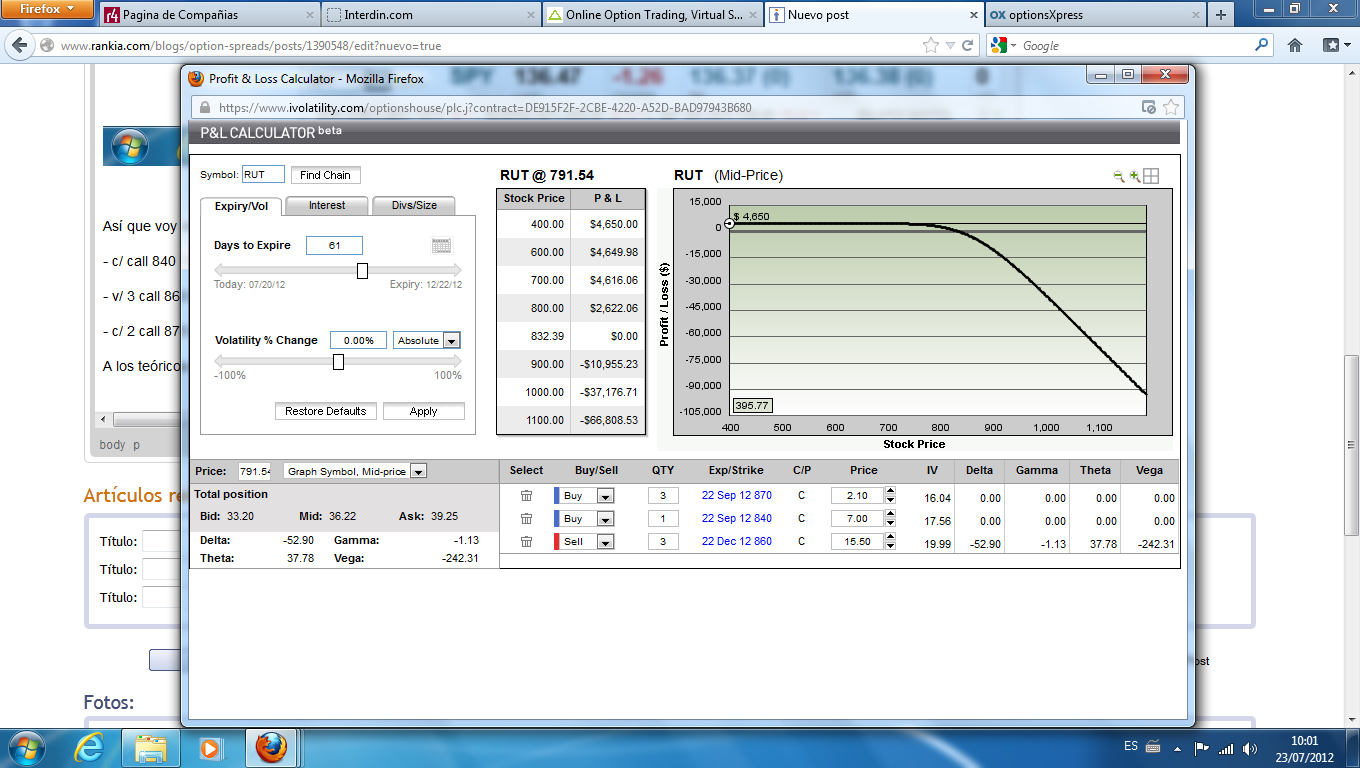Open Buy/Sell dropdown for the Dec 860 leg
Image resolution: width=1360 pixels, height=768 pixels.
[604, 542]
